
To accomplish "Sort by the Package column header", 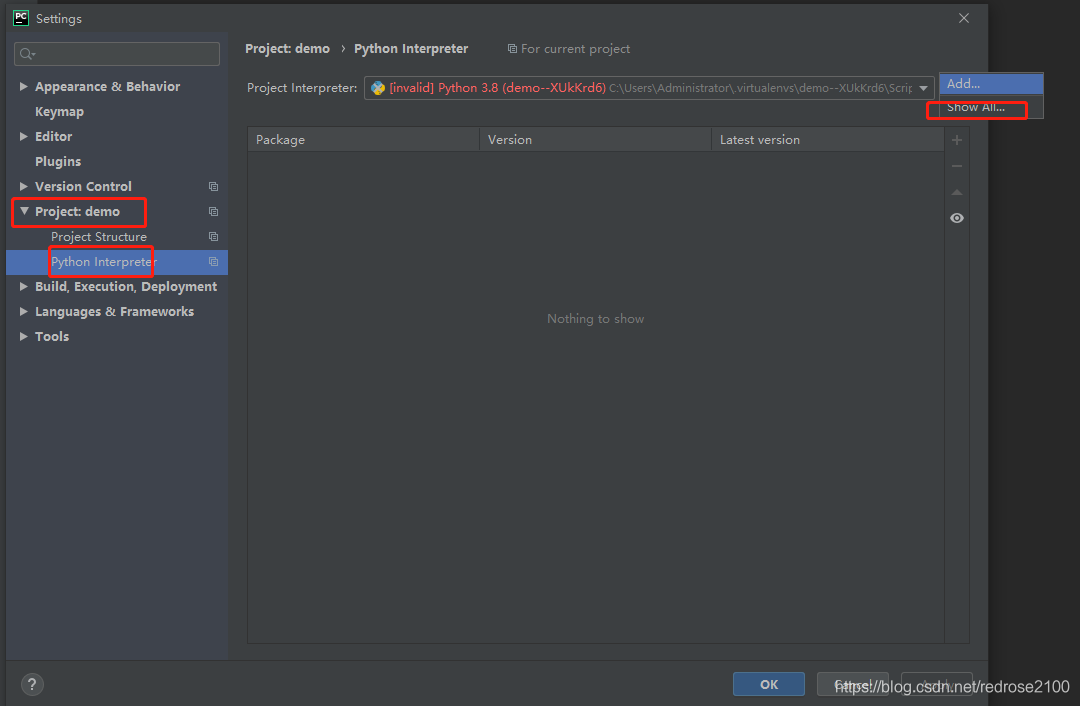I will 364,140.
